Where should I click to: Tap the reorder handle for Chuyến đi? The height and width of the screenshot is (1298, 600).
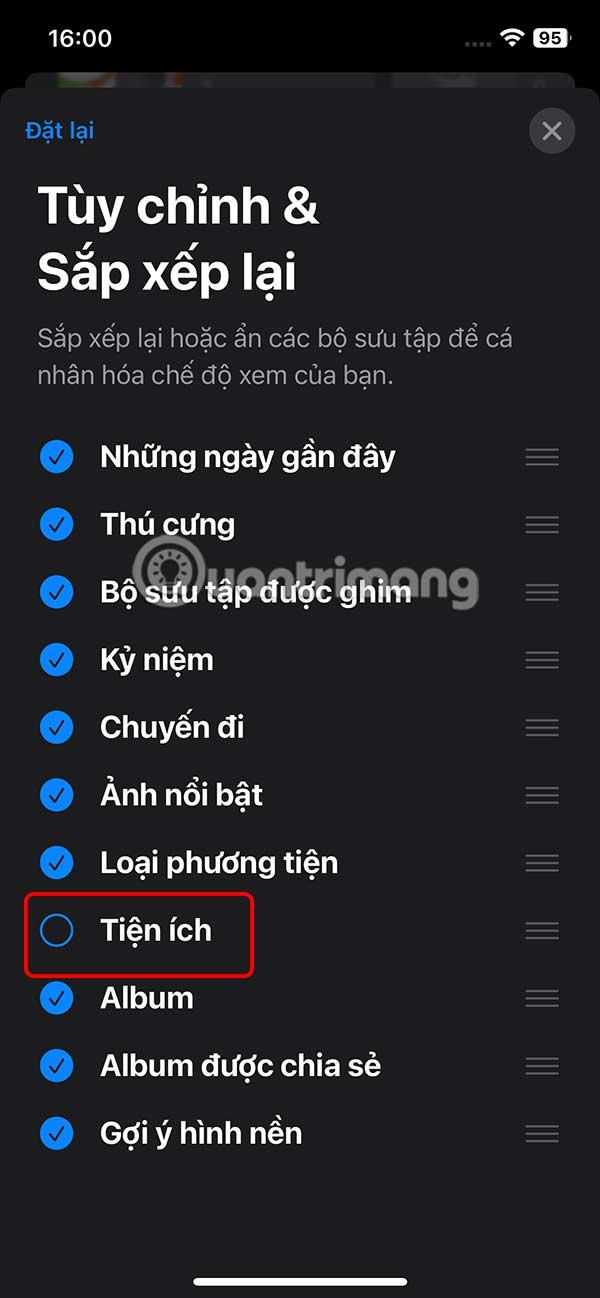pos(542,728)
